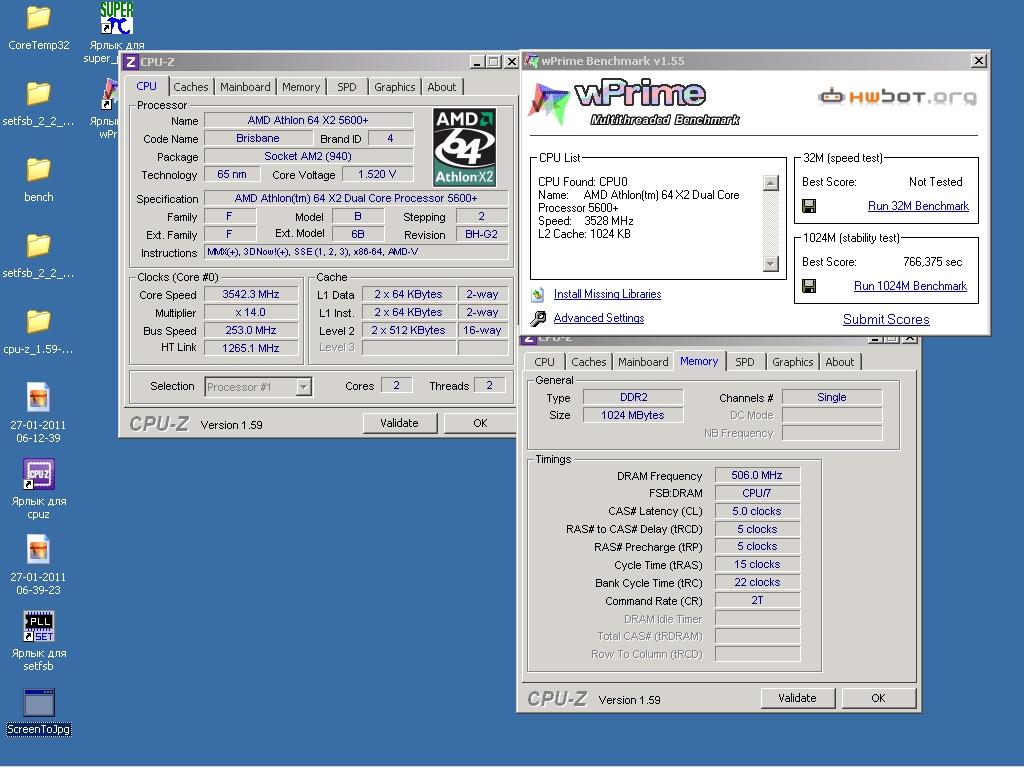Open the bench folder on desktop
Screen dimensions: 1024x768
(x=39, y=170)
